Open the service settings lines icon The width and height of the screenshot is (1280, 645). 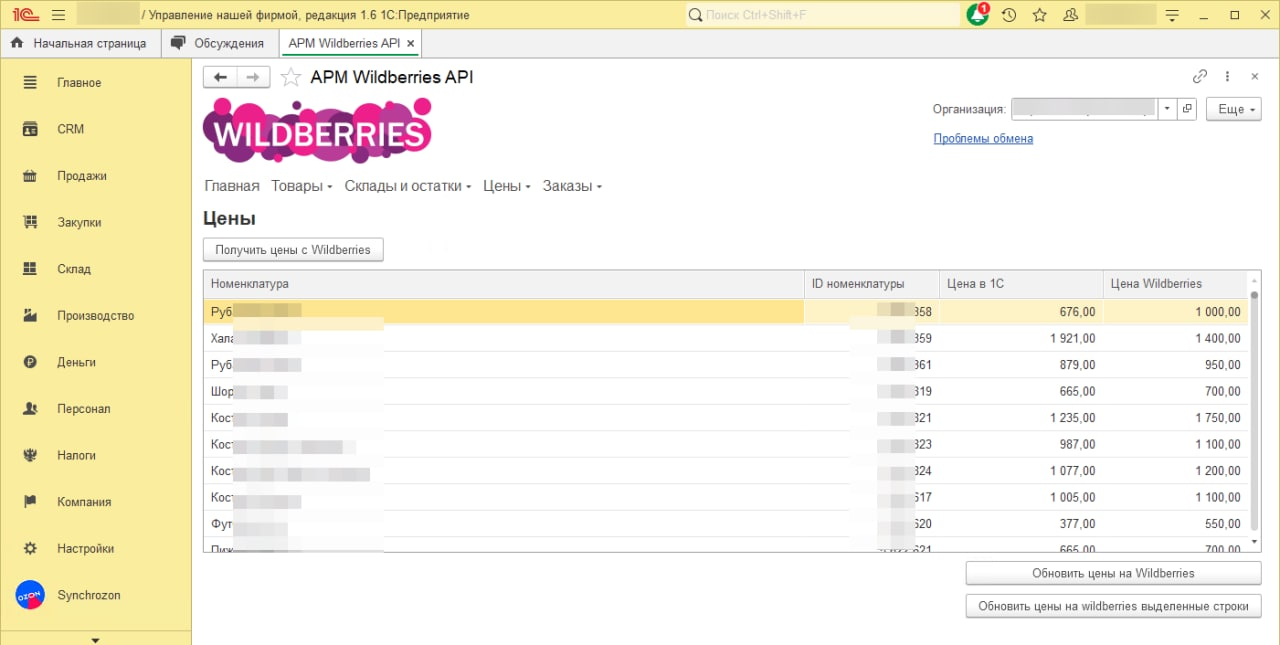[x=1173, y=15]
